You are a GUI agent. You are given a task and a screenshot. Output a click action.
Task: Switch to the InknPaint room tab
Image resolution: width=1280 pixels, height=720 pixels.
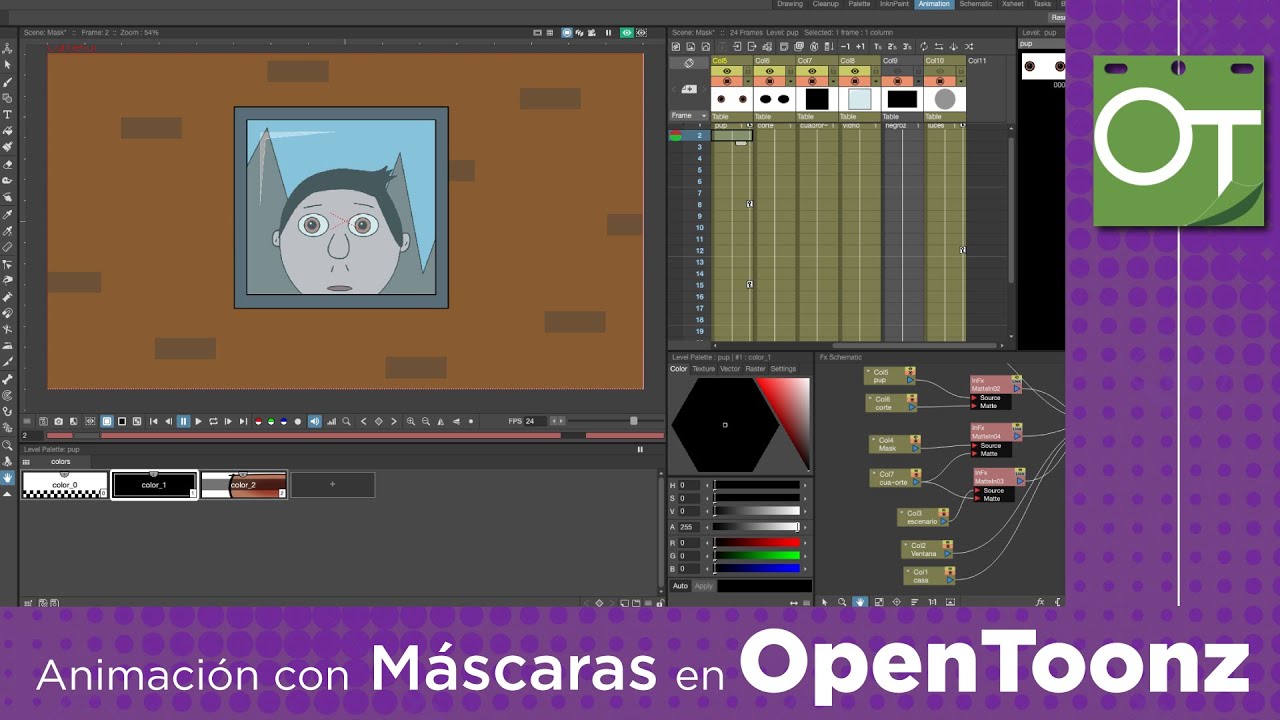(894, 4)
